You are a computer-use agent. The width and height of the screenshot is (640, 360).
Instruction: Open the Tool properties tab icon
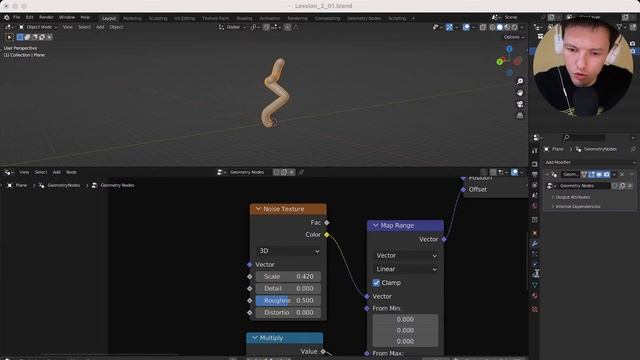[535, 151]
